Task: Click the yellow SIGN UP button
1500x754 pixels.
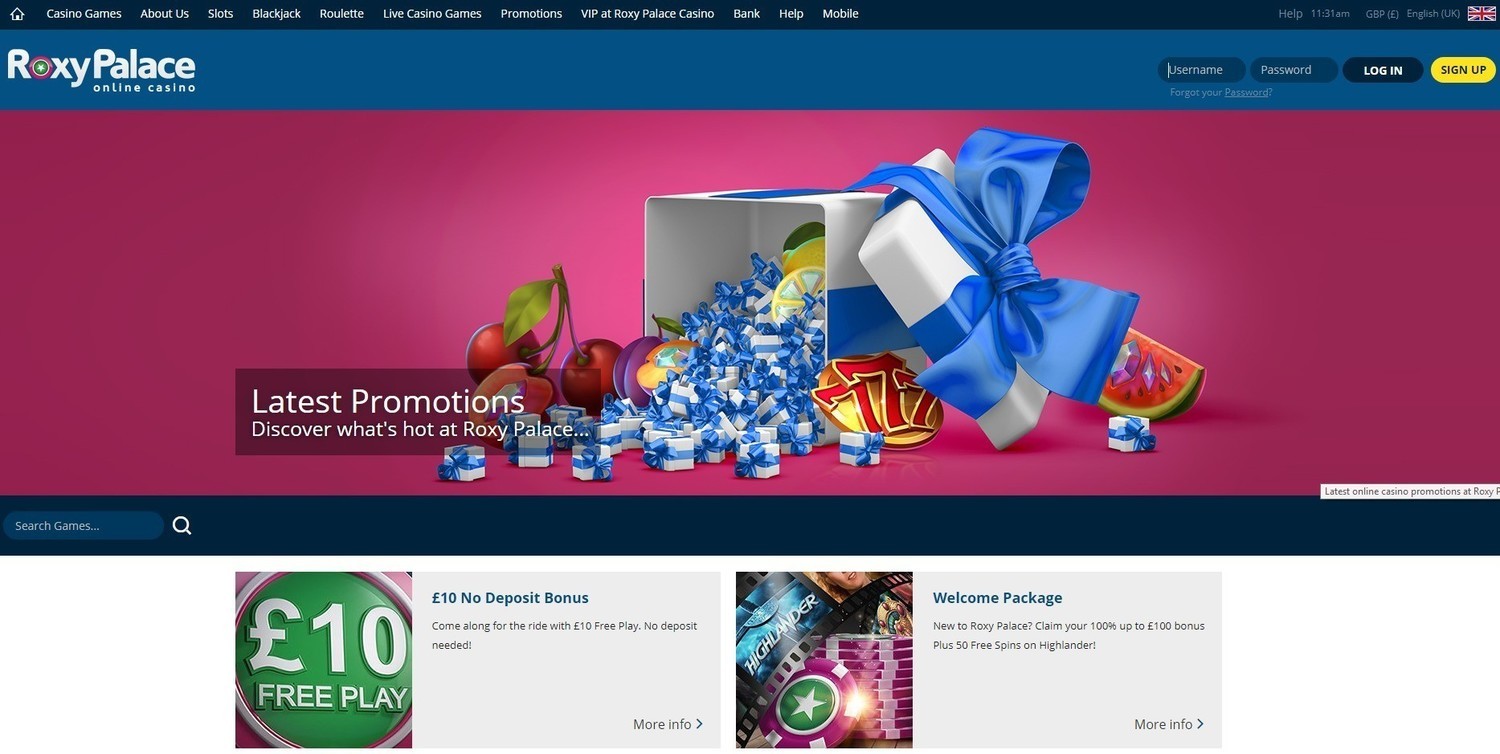Action: (x=1463, y=70)
